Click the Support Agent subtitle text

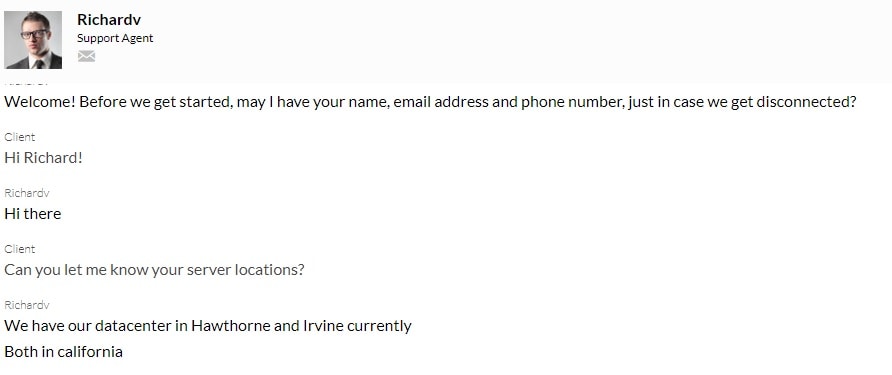coord(115,38)
